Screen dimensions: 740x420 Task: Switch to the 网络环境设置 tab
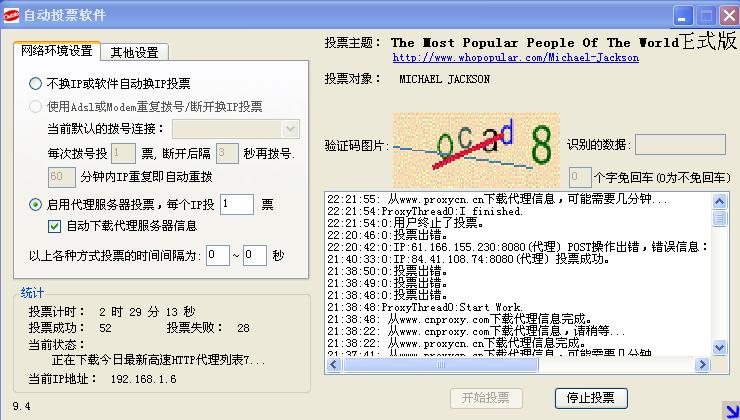(57, 51)
